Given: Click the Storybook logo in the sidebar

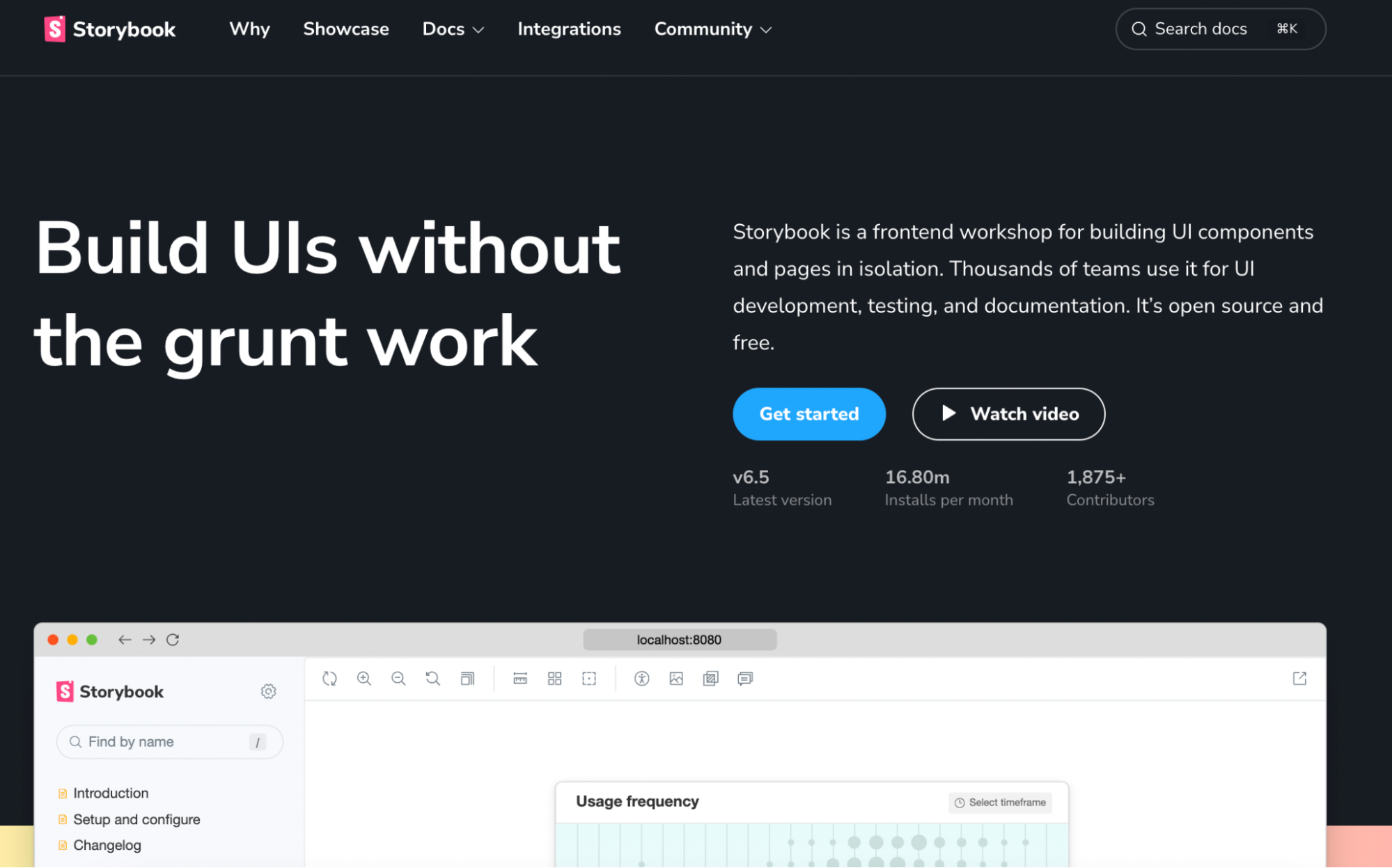Looking at the screenshot, I should (x=110, y=691).
